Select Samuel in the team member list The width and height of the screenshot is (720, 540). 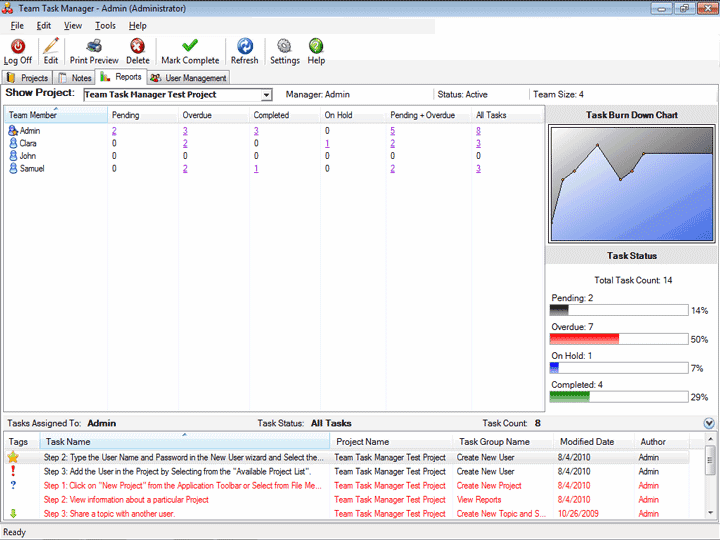click(x=33, y=169)
